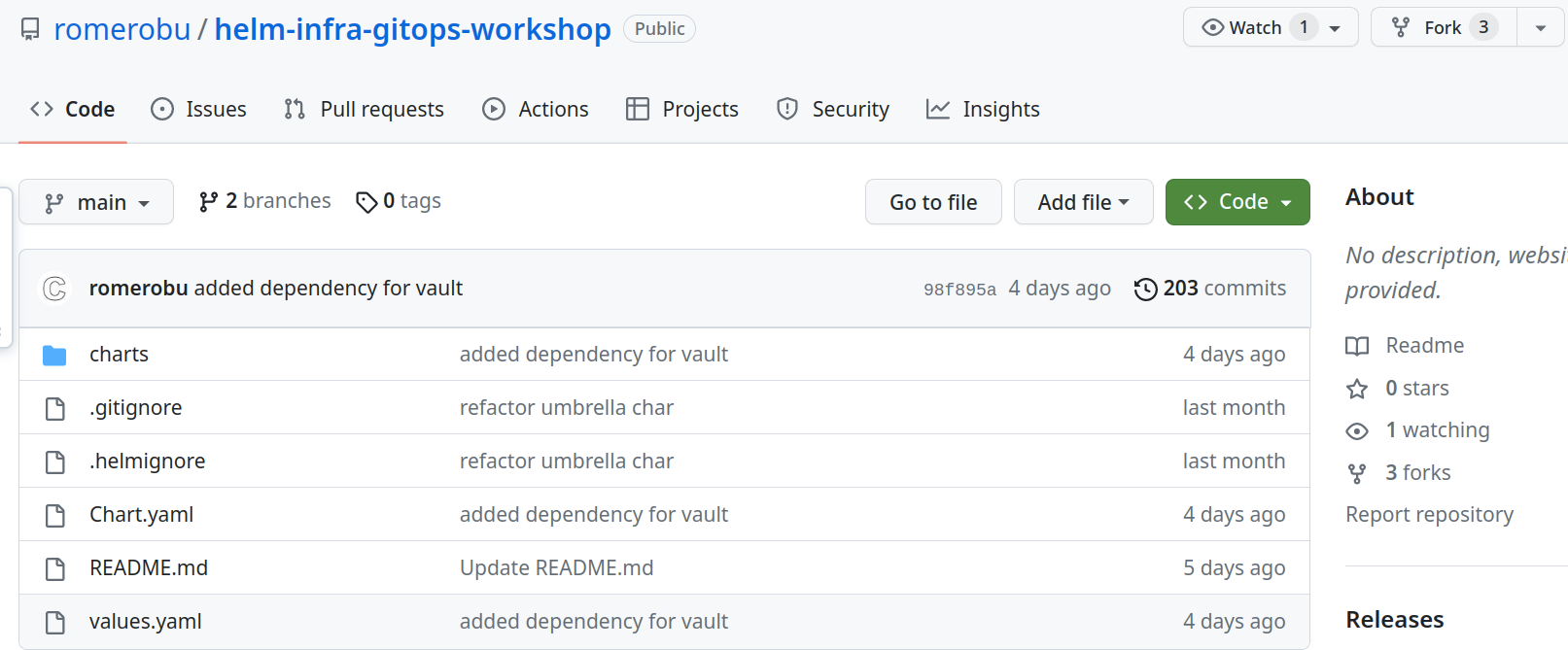This screenshot has width=1568, height=650.
Task: Open the Issues tab
Action: click(x=199, y=109)
